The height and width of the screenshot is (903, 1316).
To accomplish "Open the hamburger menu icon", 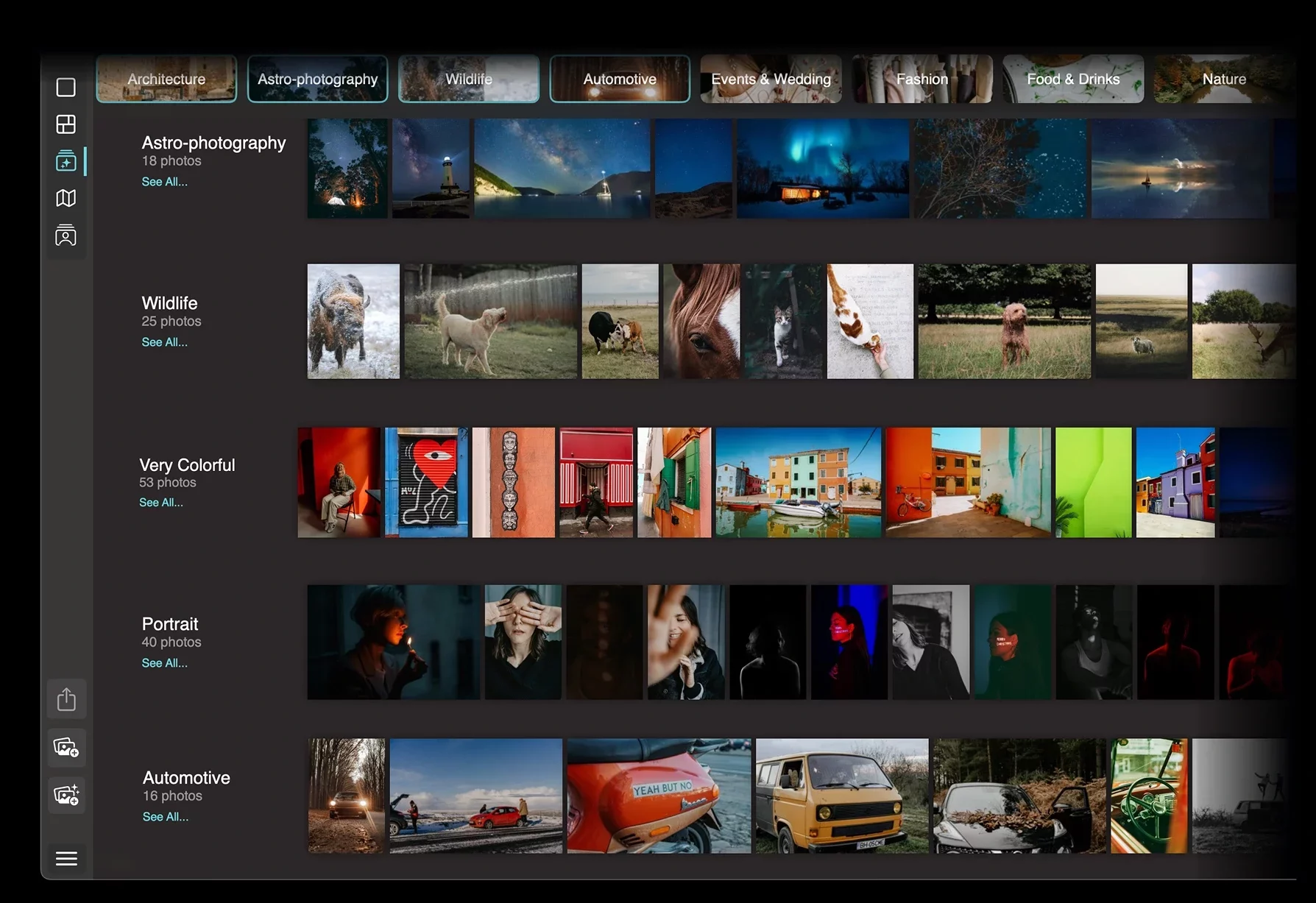I will click(x=67, y=859).
